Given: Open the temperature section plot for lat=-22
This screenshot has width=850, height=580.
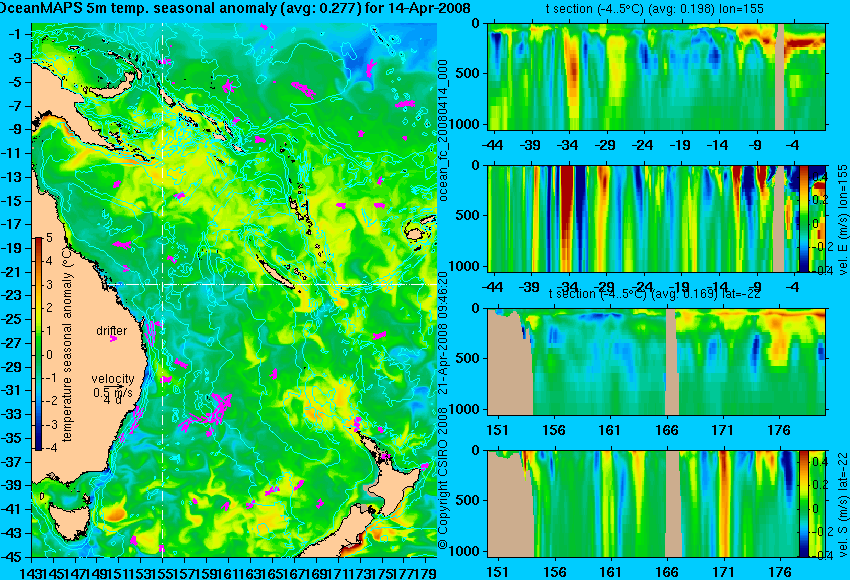Looking at the screenshot, I should click(x=656, y=362).
